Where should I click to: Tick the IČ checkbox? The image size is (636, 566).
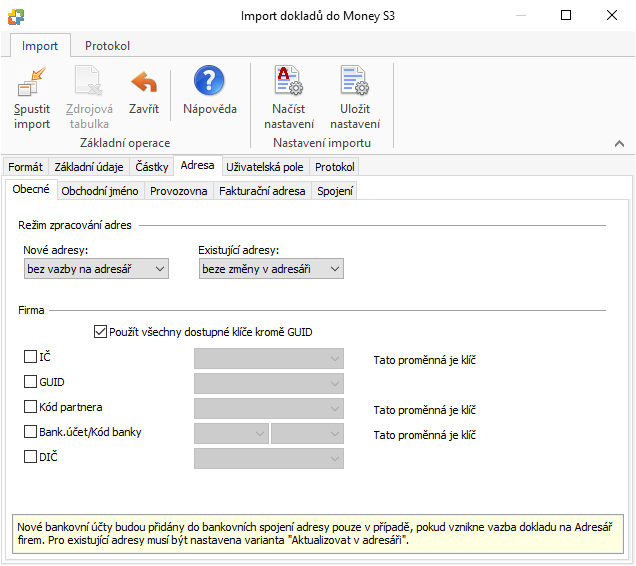coord(30,357)
